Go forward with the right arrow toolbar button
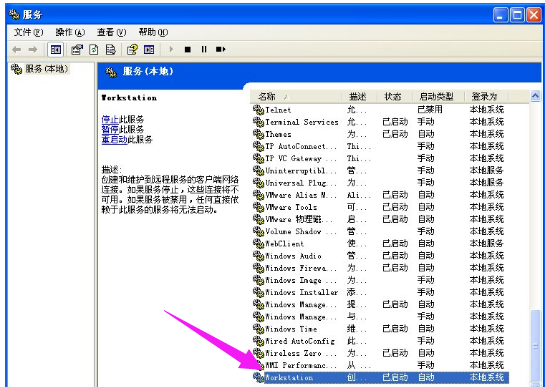 (x=33, y=50)
